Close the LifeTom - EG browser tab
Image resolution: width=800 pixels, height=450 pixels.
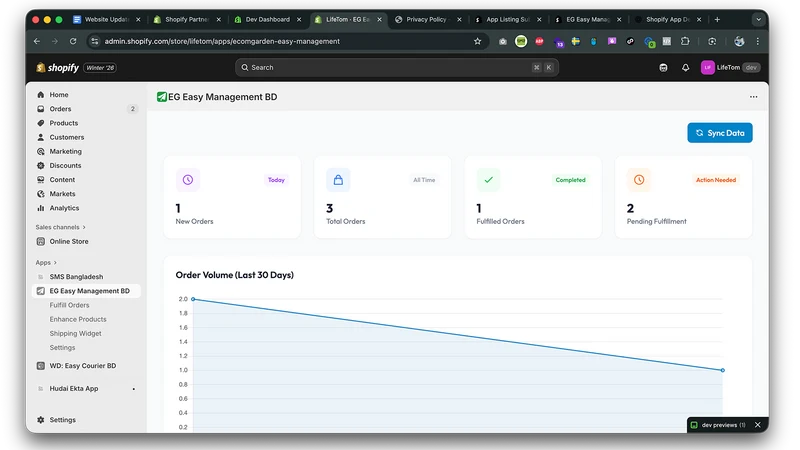[x=379, y=19]
